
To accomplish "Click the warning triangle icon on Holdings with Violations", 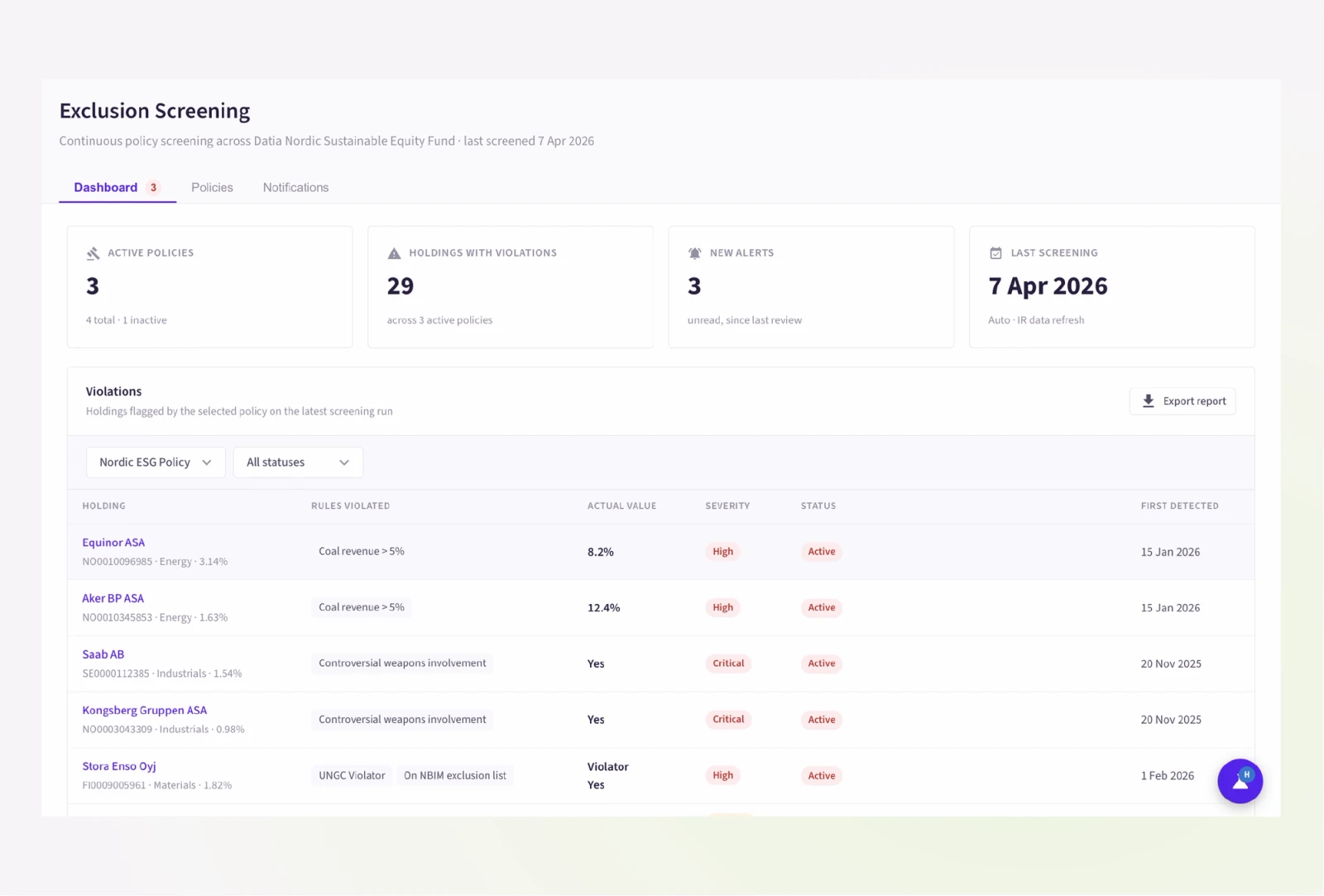I will click(x=394, y=253).
